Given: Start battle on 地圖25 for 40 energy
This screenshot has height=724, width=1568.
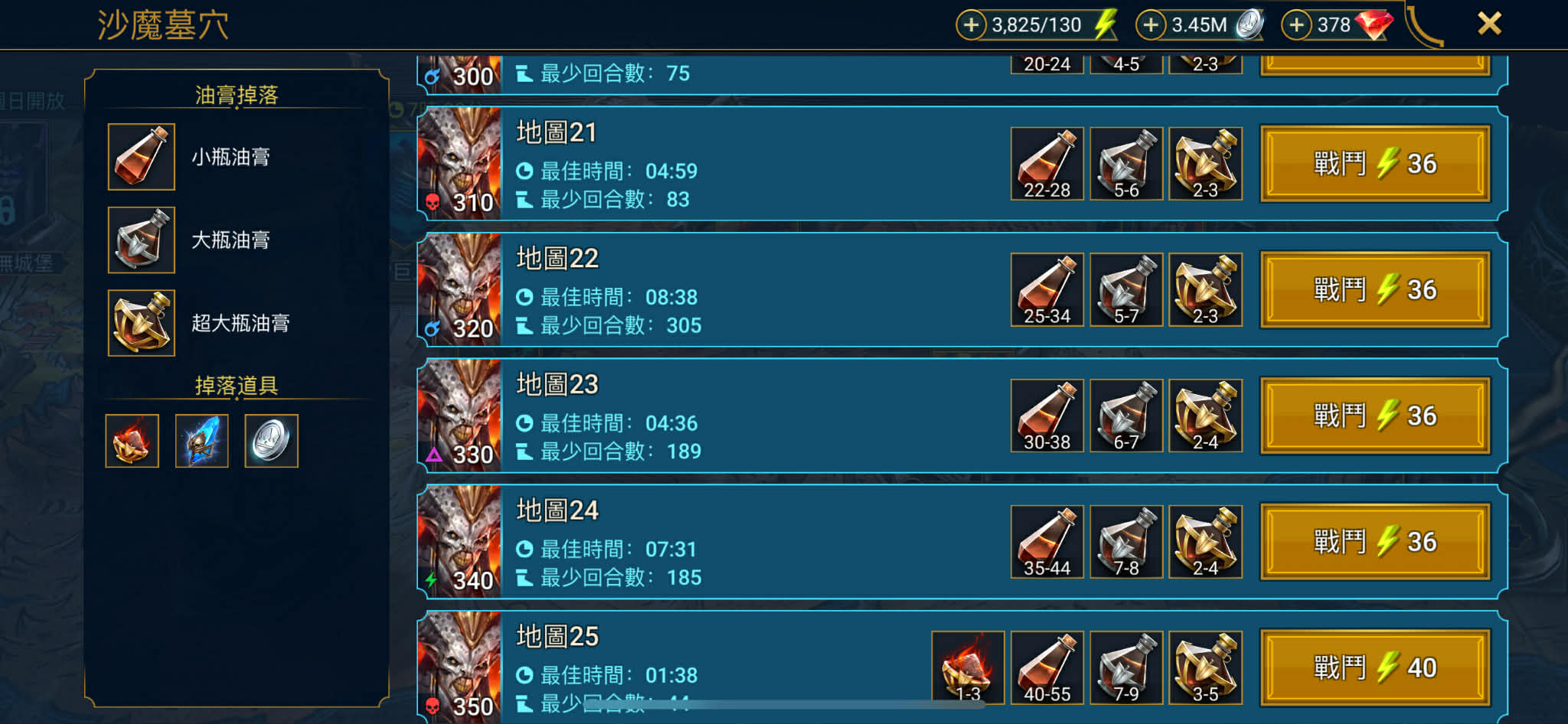Looking at the screenshot, I should [1375, 667].
